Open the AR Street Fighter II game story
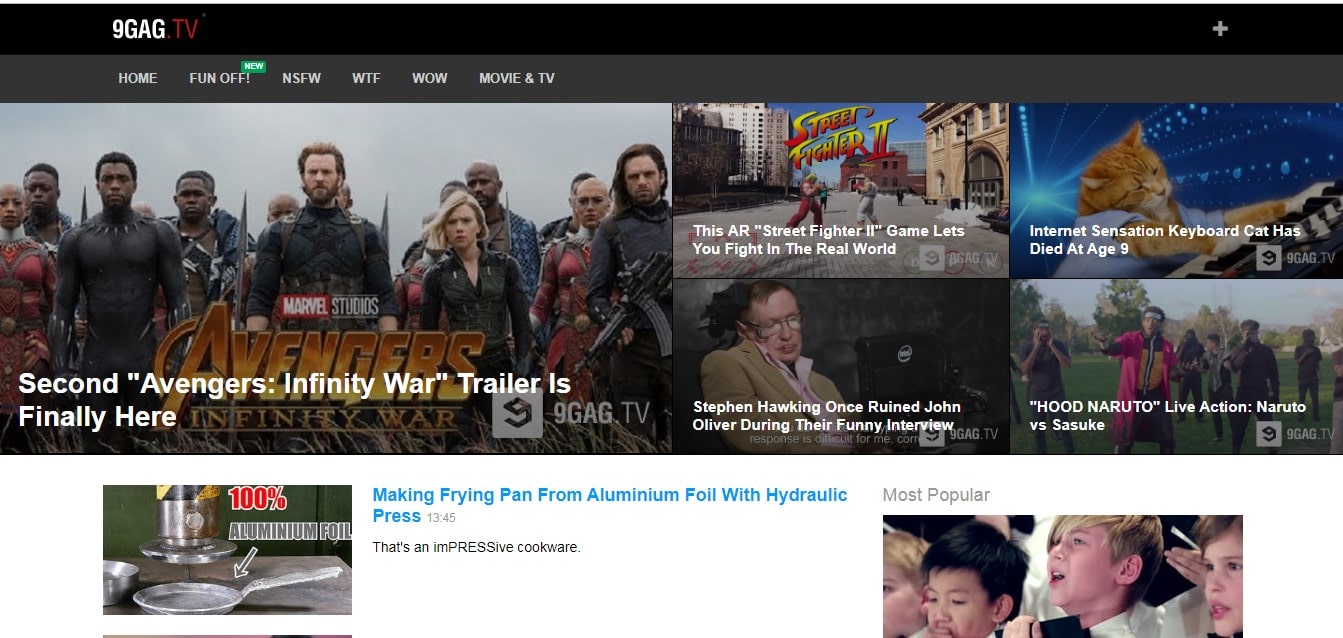1343x638 pixels. coord(829,240)
